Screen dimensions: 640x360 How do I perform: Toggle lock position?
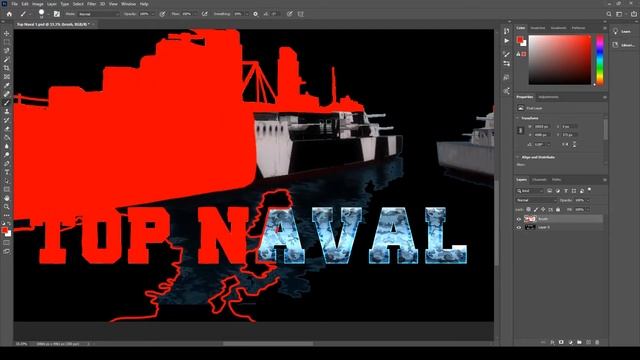pos(543,209)
